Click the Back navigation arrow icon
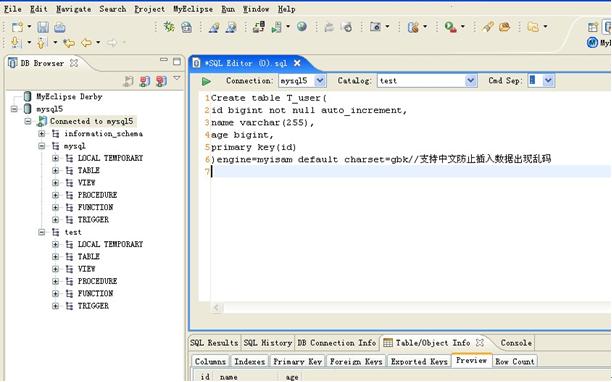Screen dimensions: 612x382 [x=86, y=43]
